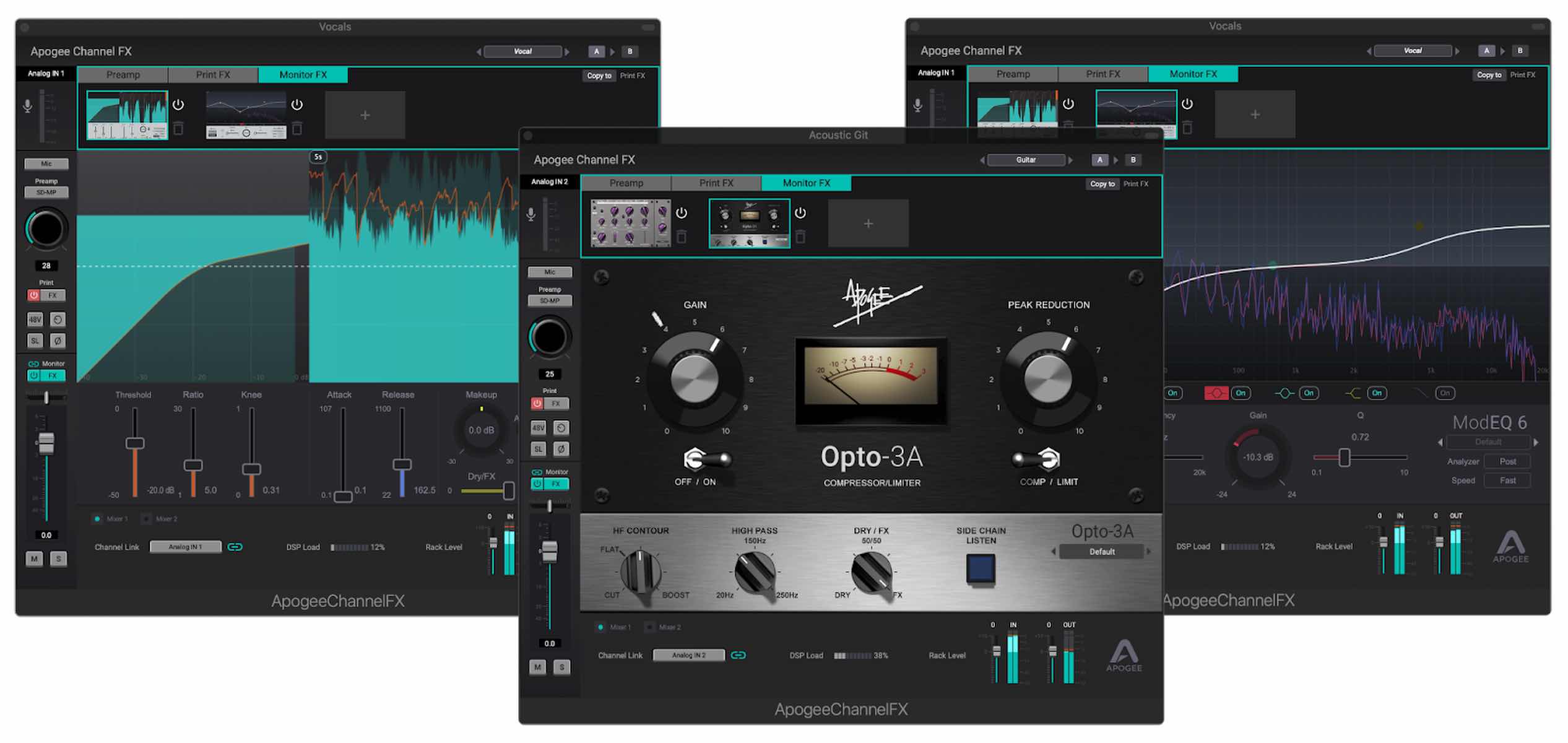Click the channel link chain icon in left Vocals window
Image resolution: width=1568 pixels, height=743 pixels.
pos(235,547)
